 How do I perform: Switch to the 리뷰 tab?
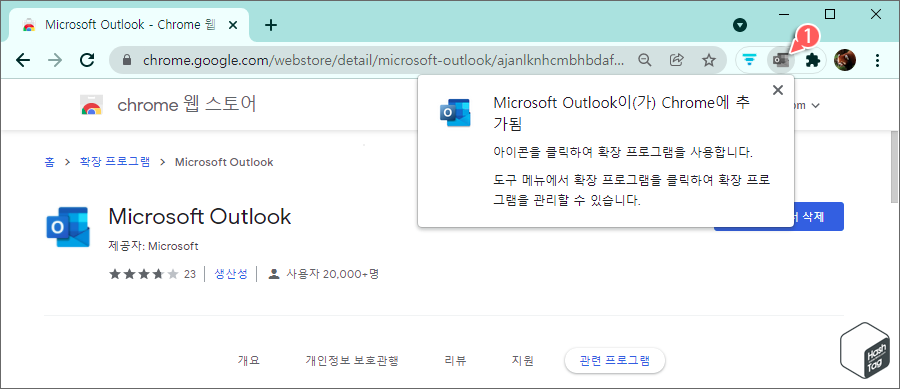(455, 361)
